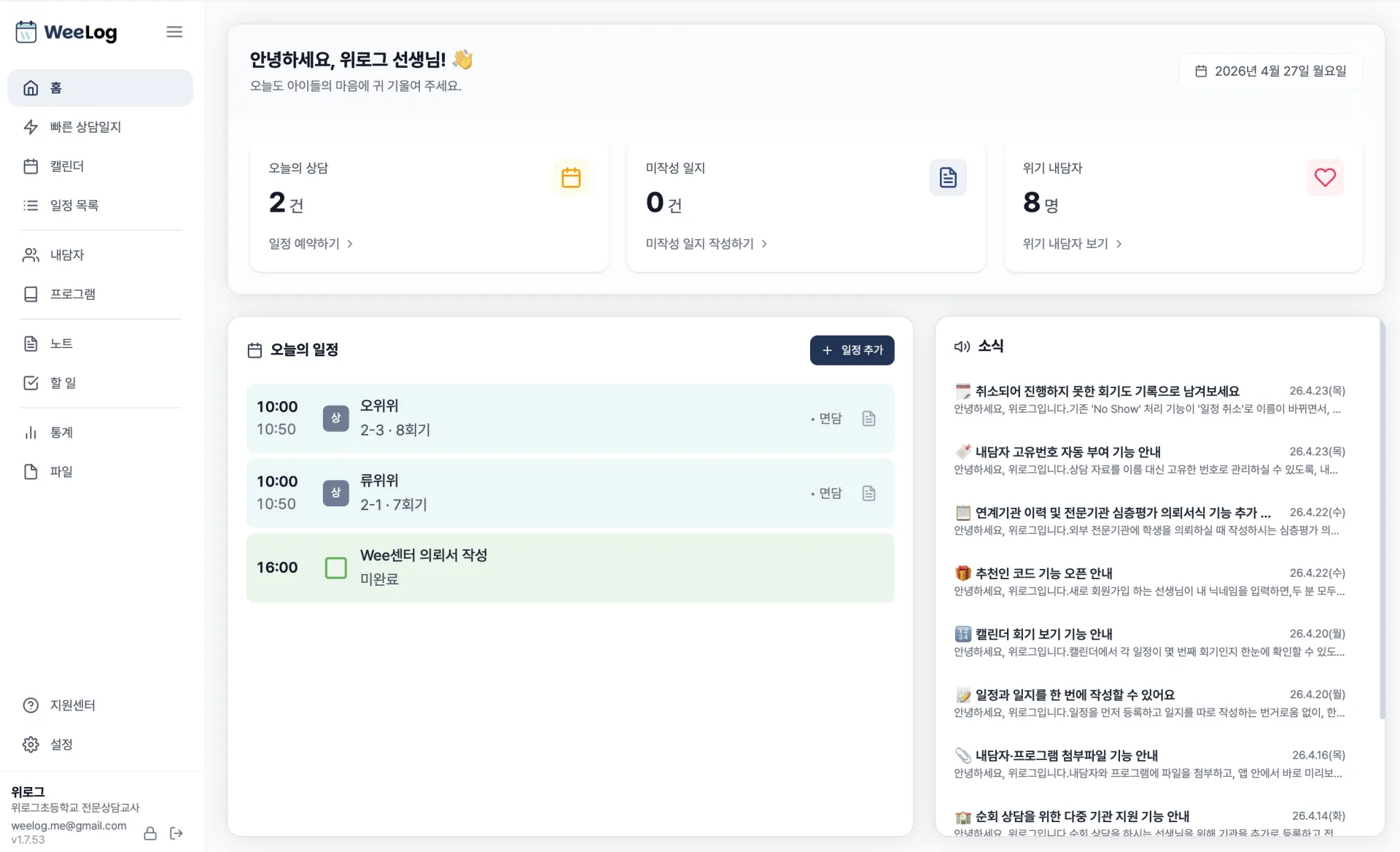Open the 오위위 10:00 schedule row
Viewport: 1400px width, 852px height.
click(570, 419)
